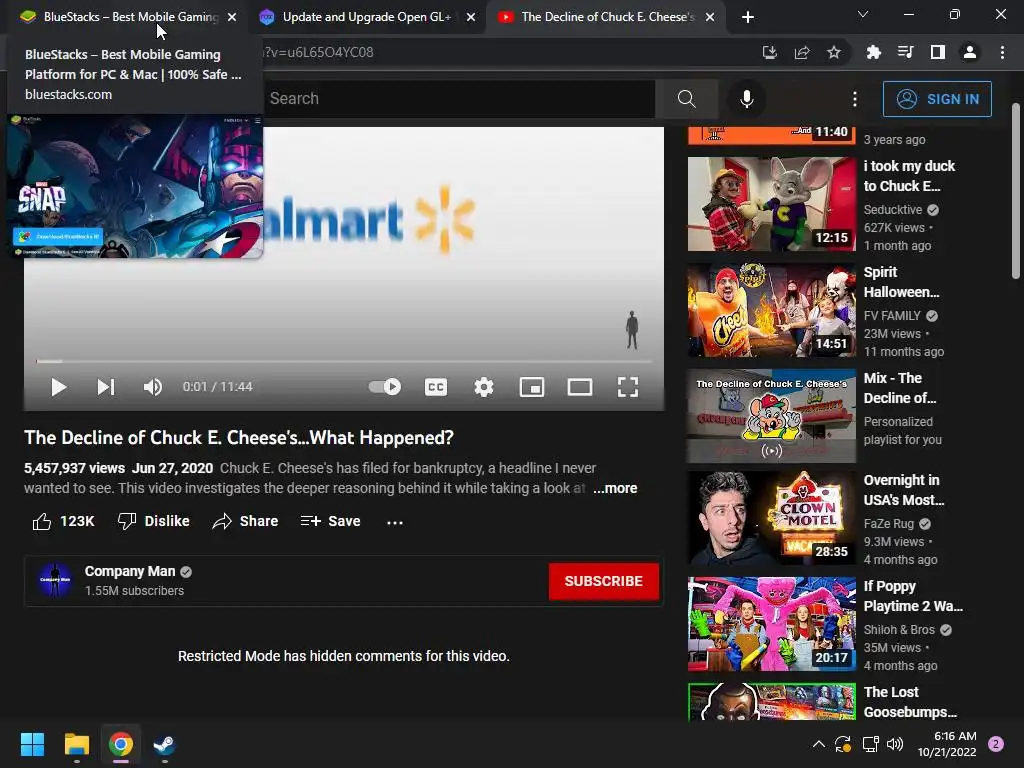Viewport: 1024px width, 768px height.
Task: Open Steam from the taskbar
Action: click(x=165, y=744)
